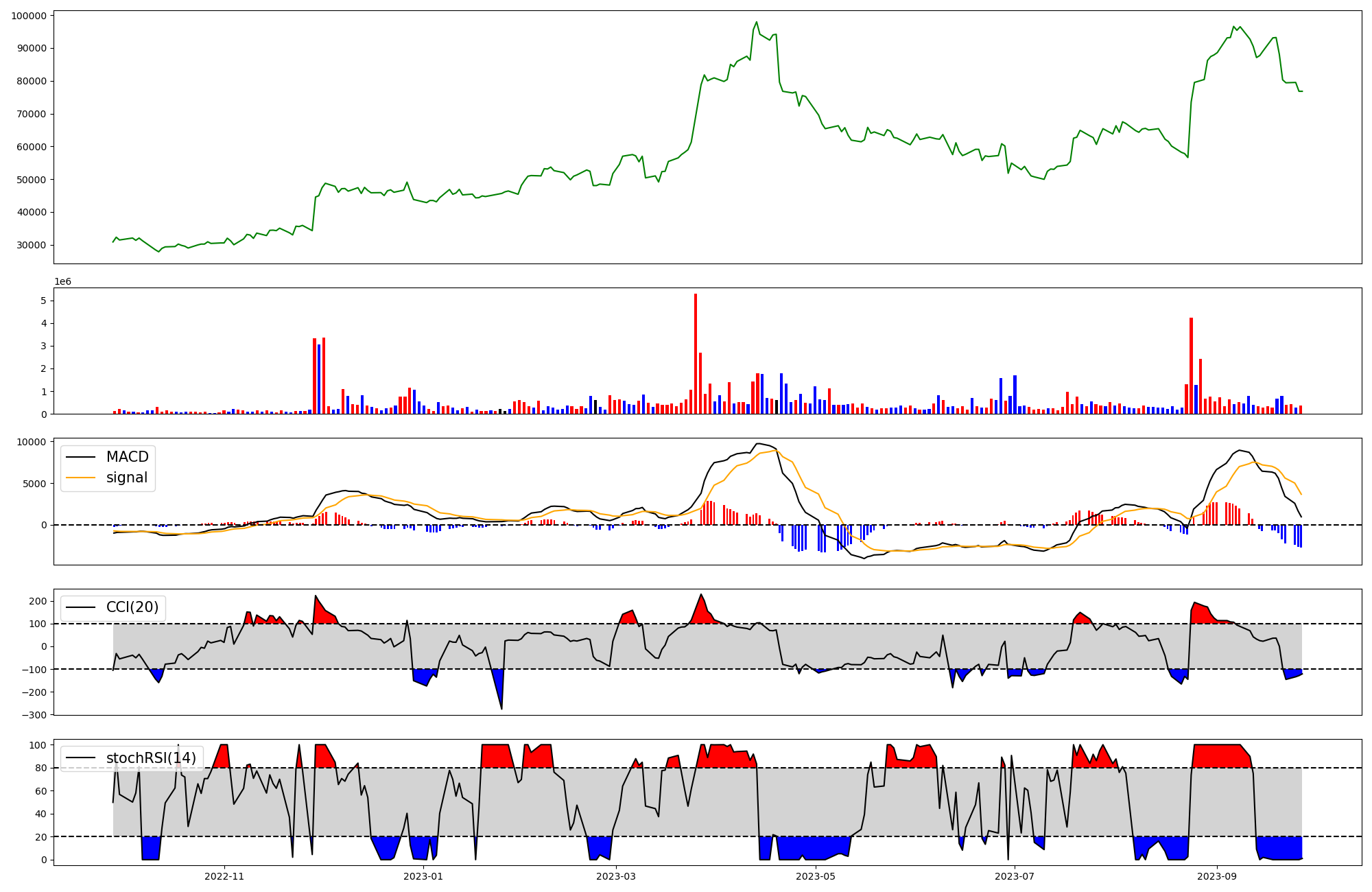The height and width of the screenshot is (892, 1372).
Task: Click the 2023-05 x-axis date label
Action: 816,876
